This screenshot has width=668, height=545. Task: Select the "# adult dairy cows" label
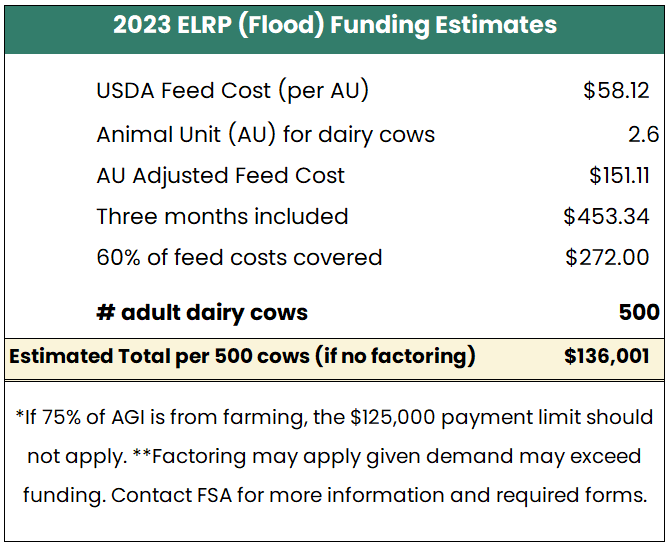click(x=202, y=312)
